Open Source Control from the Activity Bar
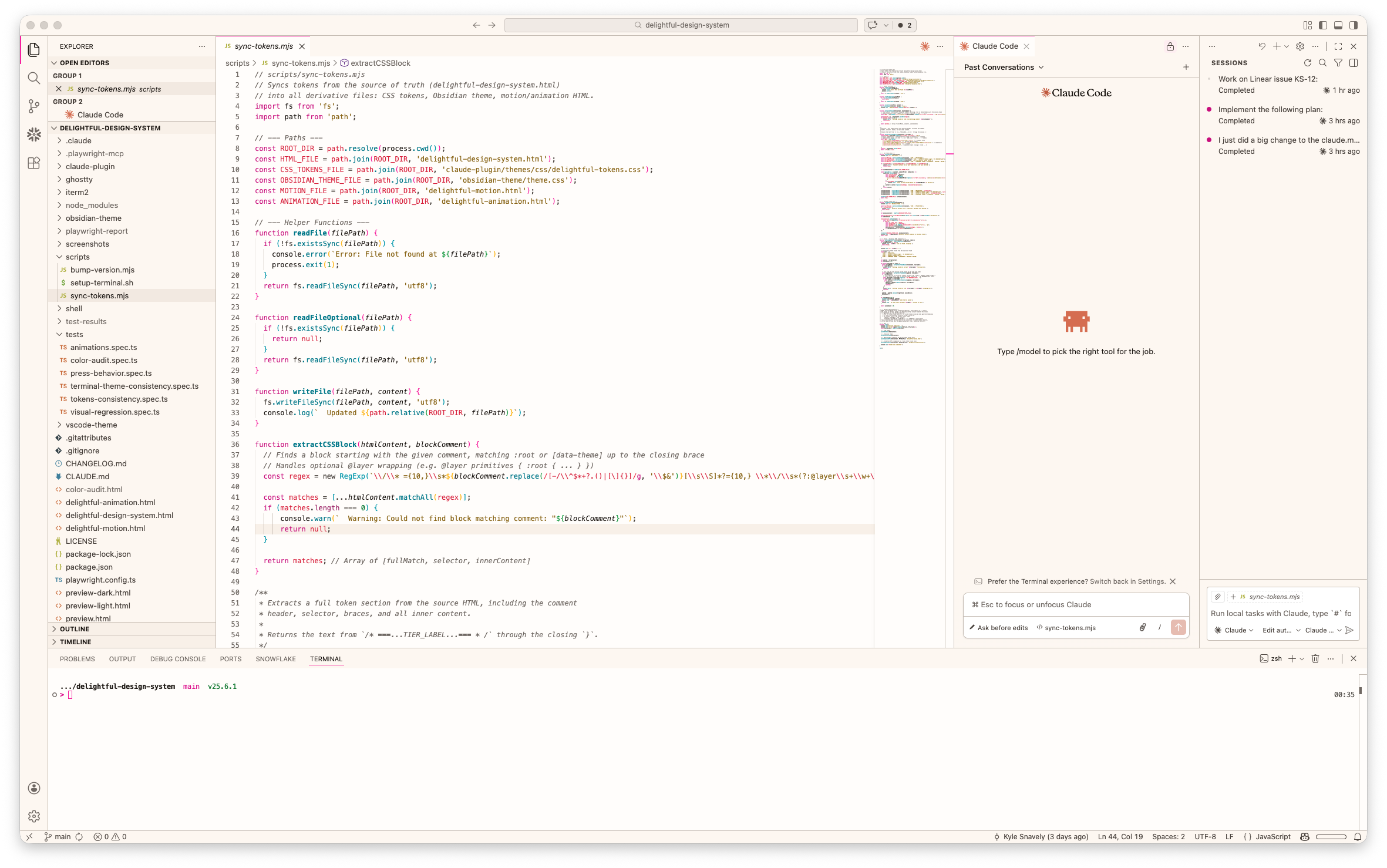Screen dimensions: 1387x868 click(33, 106)
